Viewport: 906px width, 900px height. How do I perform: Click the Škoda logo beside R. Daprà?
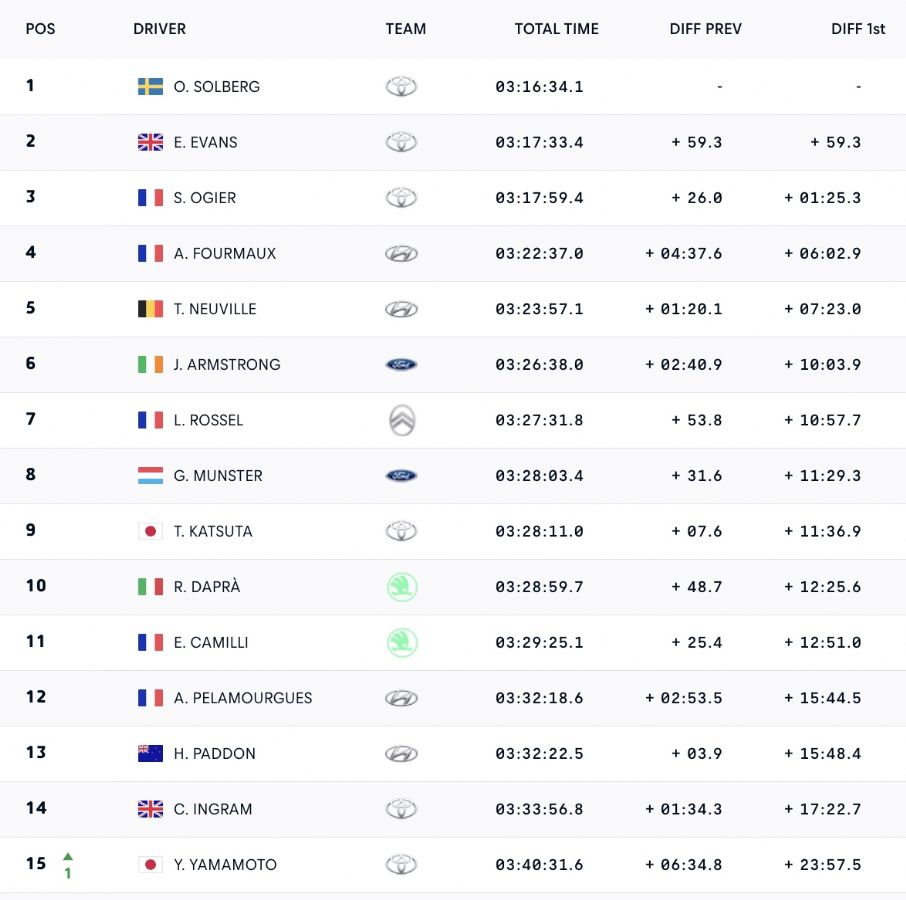[x=402, y=587]
